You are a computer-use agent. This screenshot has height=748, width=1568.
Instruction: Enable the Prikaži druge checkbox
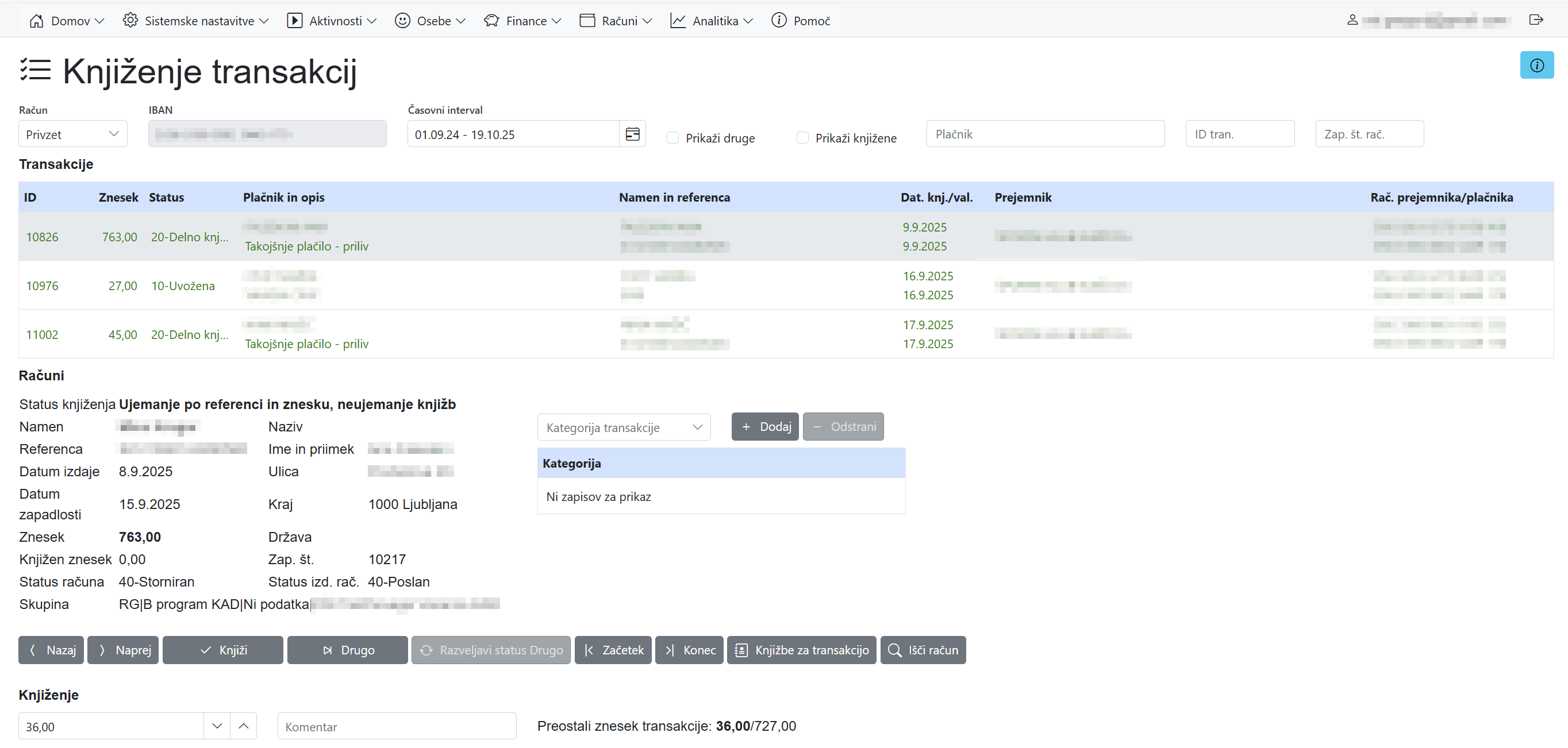(x=672, y=137)
